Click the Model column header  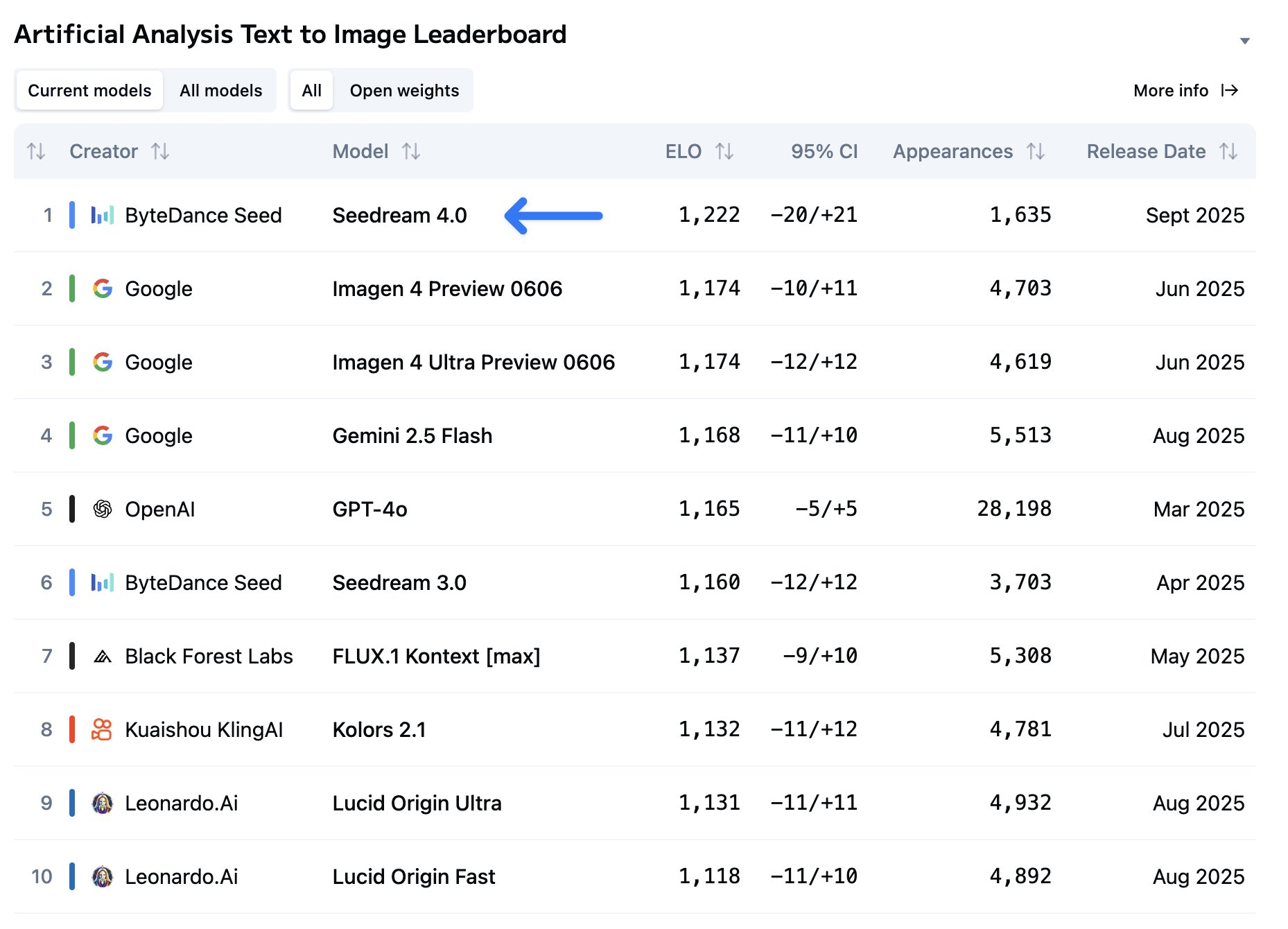tap(360, 151)
